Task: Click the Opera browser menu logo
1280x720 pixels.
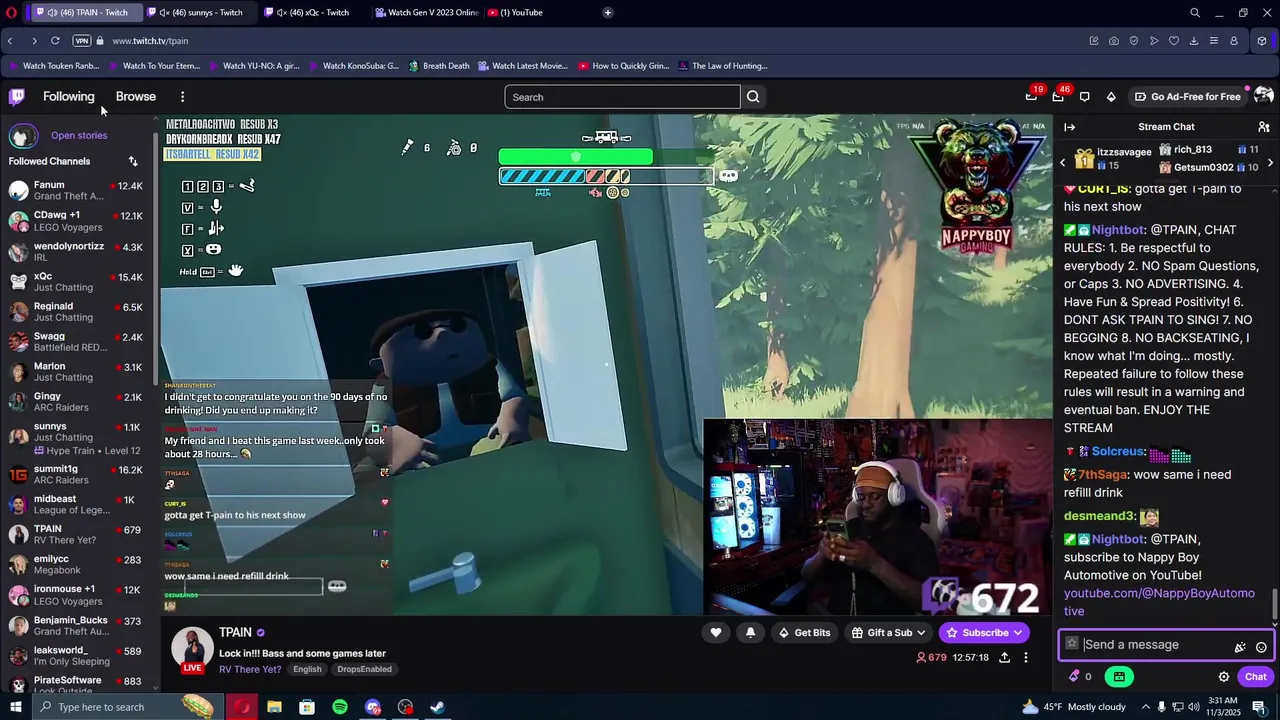Action: click(10, 12)
